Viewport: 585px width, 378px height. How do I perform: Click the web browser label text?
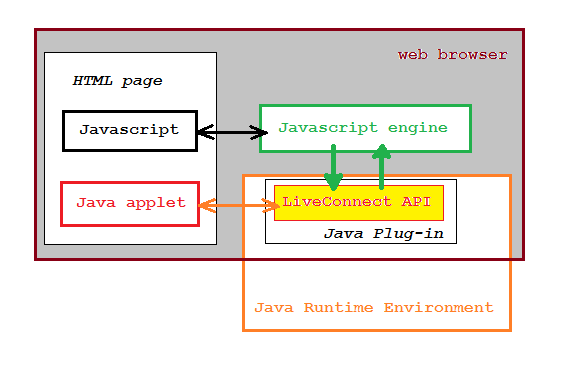pos(453,55)
